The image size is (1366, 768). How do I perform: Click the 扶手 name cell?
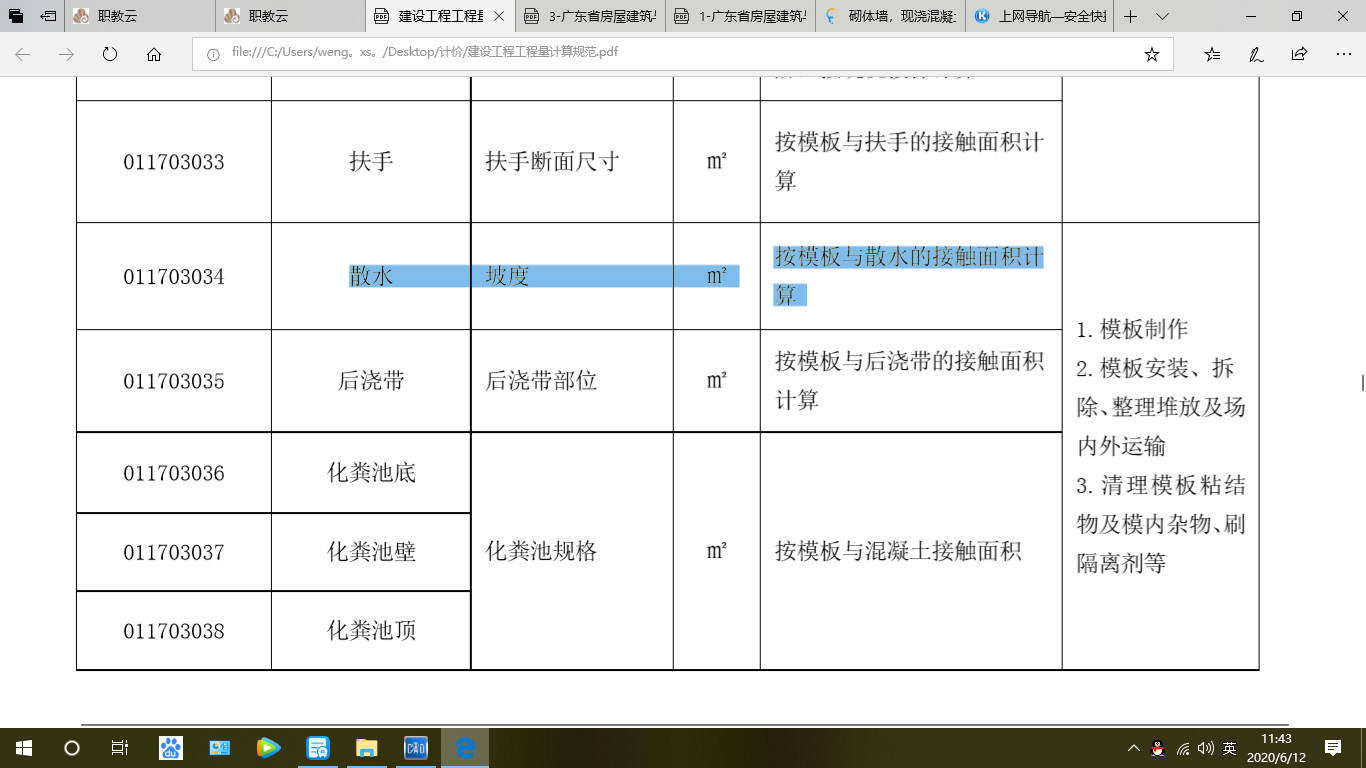coord(371,161)
